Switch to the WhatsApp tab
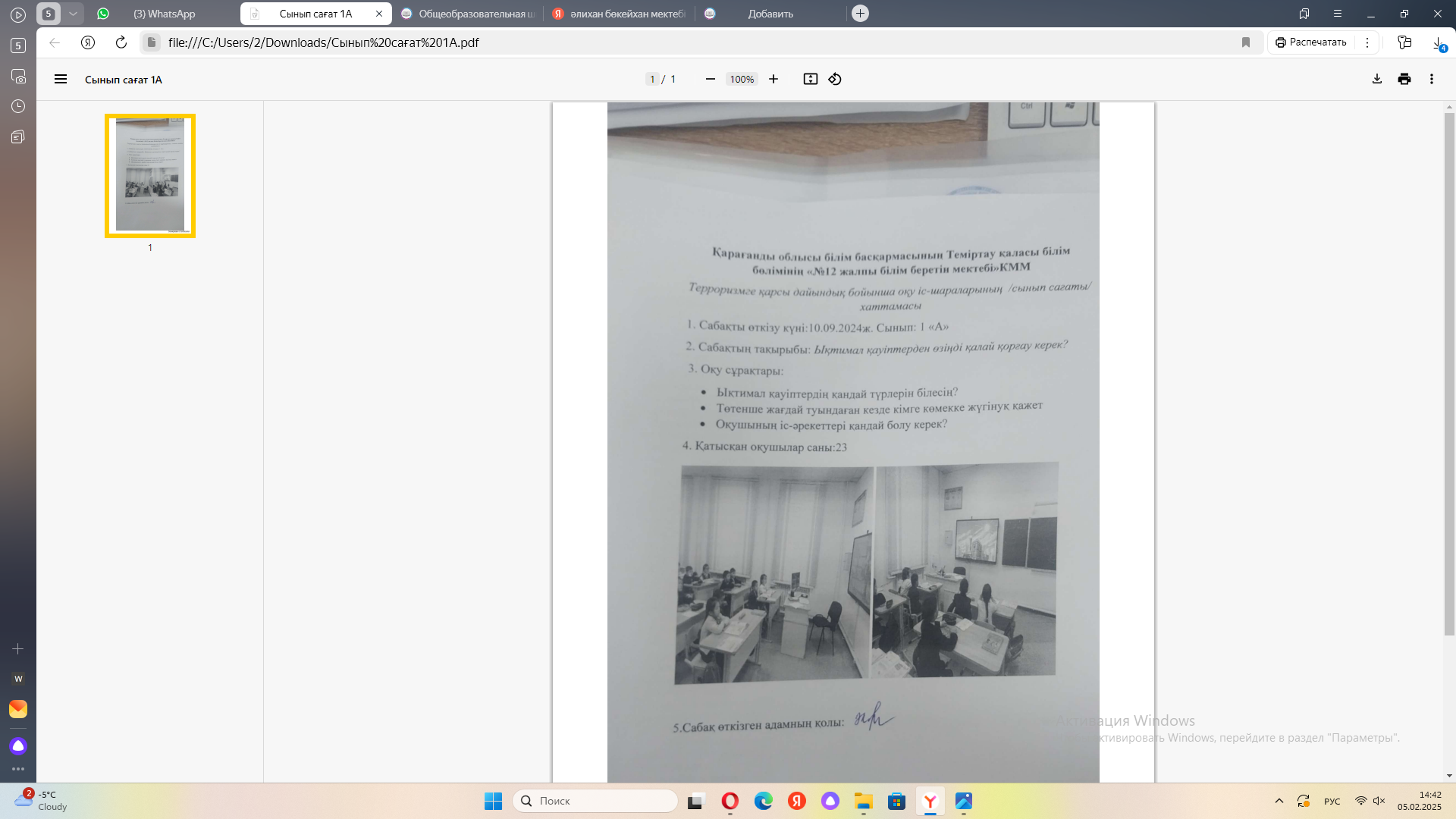The height and width of the screenshot is (819, 1456). click(163, 14)
